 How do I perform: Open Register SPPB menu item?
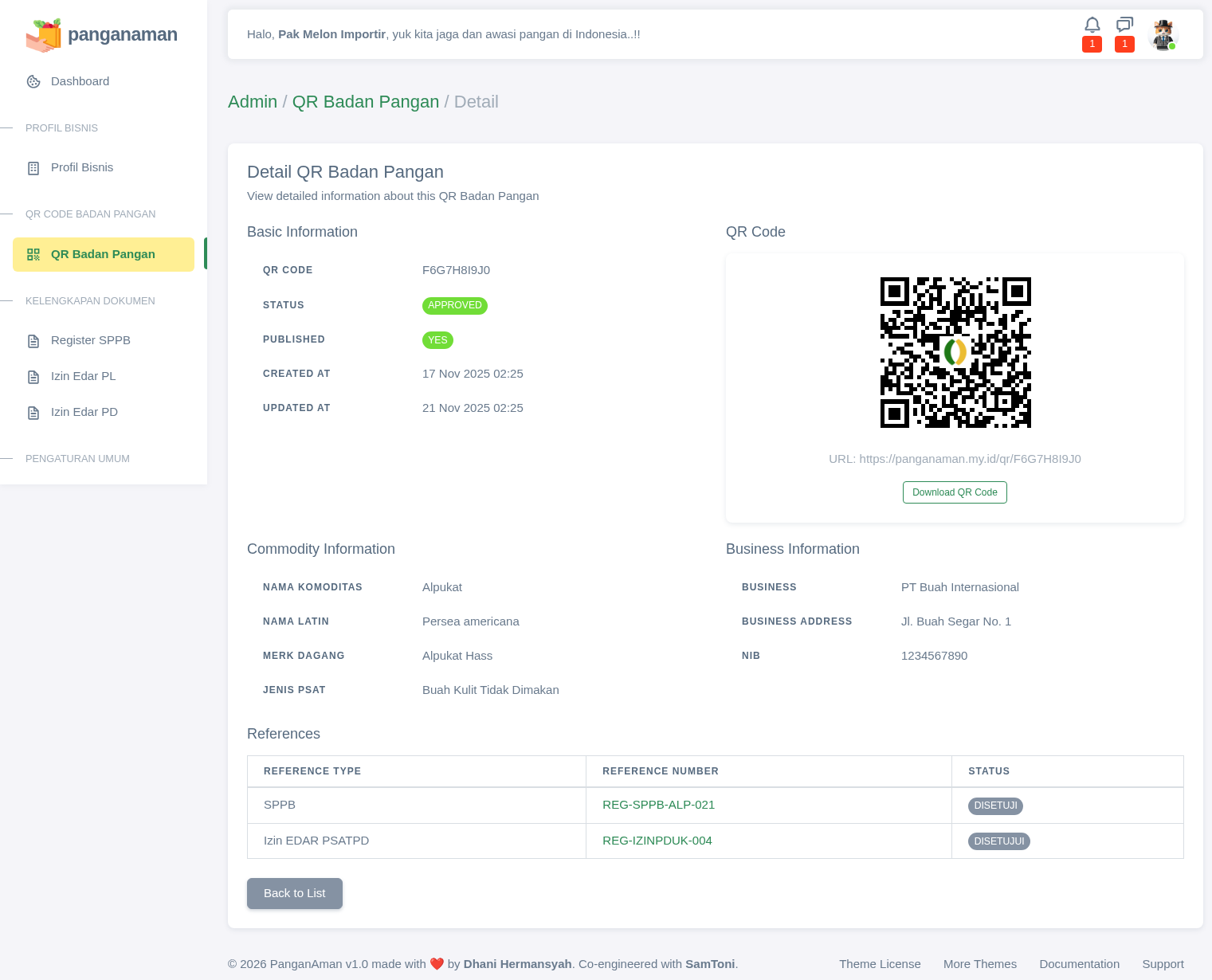coord(104,340)
